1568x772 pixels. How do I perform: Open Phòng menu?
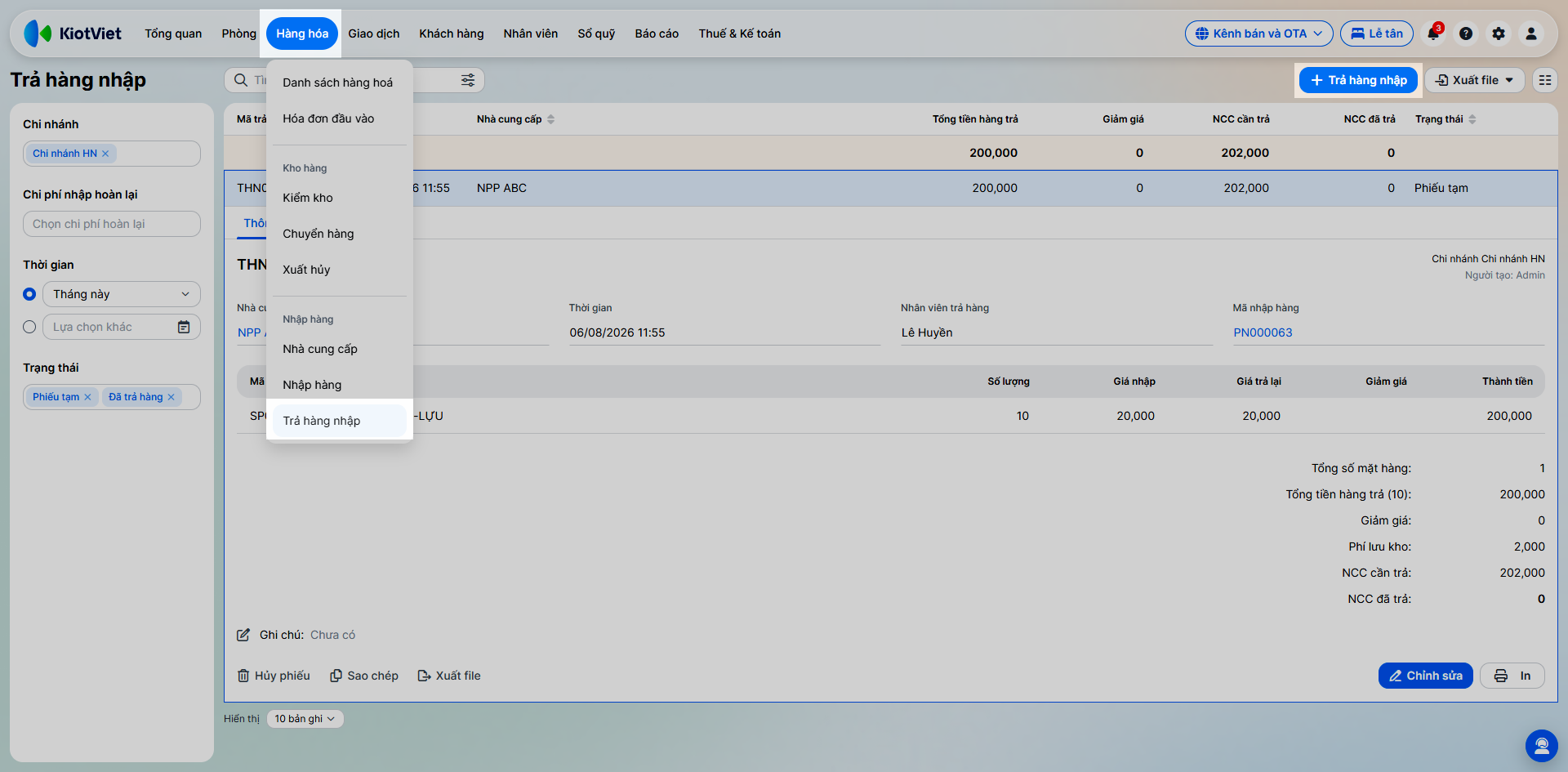tap(238, 33)
